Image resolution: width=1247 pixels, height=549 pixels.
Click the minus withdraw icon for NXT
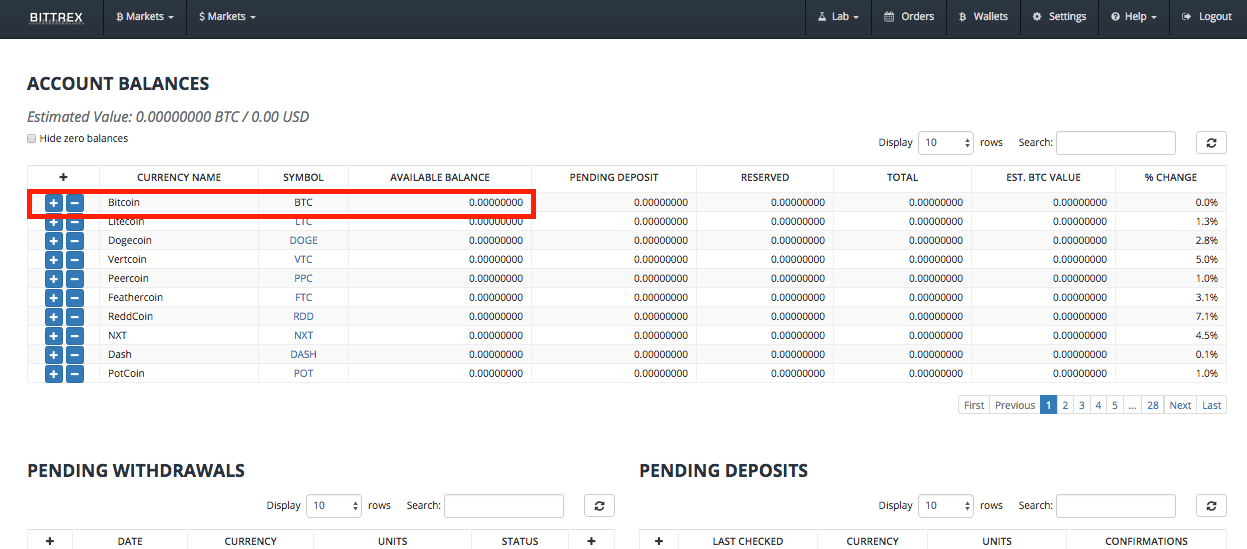coord(75,336)
